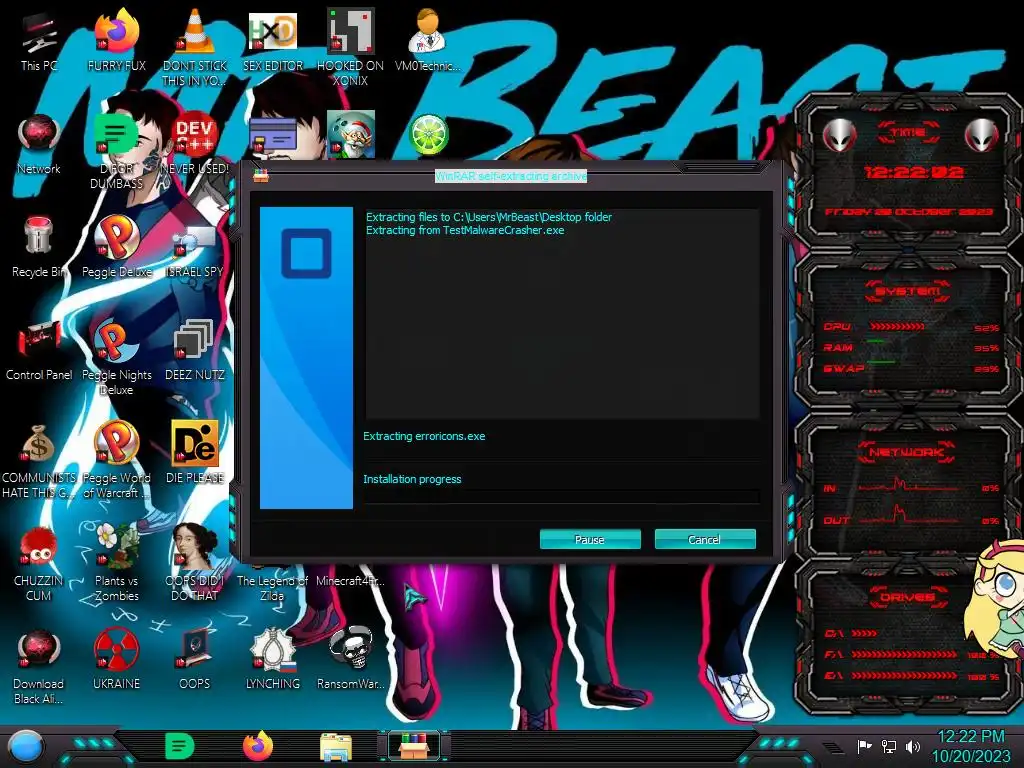Click the network tray icon
Viewport: 1024px width, 768px height.
tap(889, 746)
